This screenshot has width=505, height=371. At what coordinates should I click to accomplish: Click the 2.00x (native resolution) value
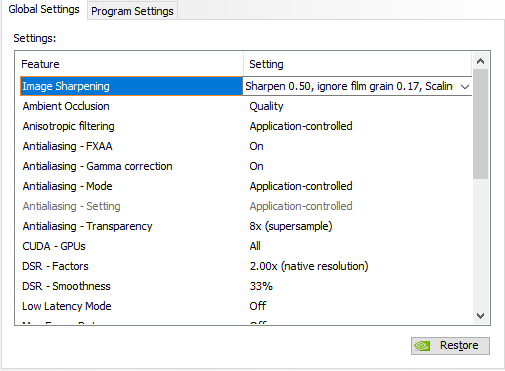click(x=309, y=266)
